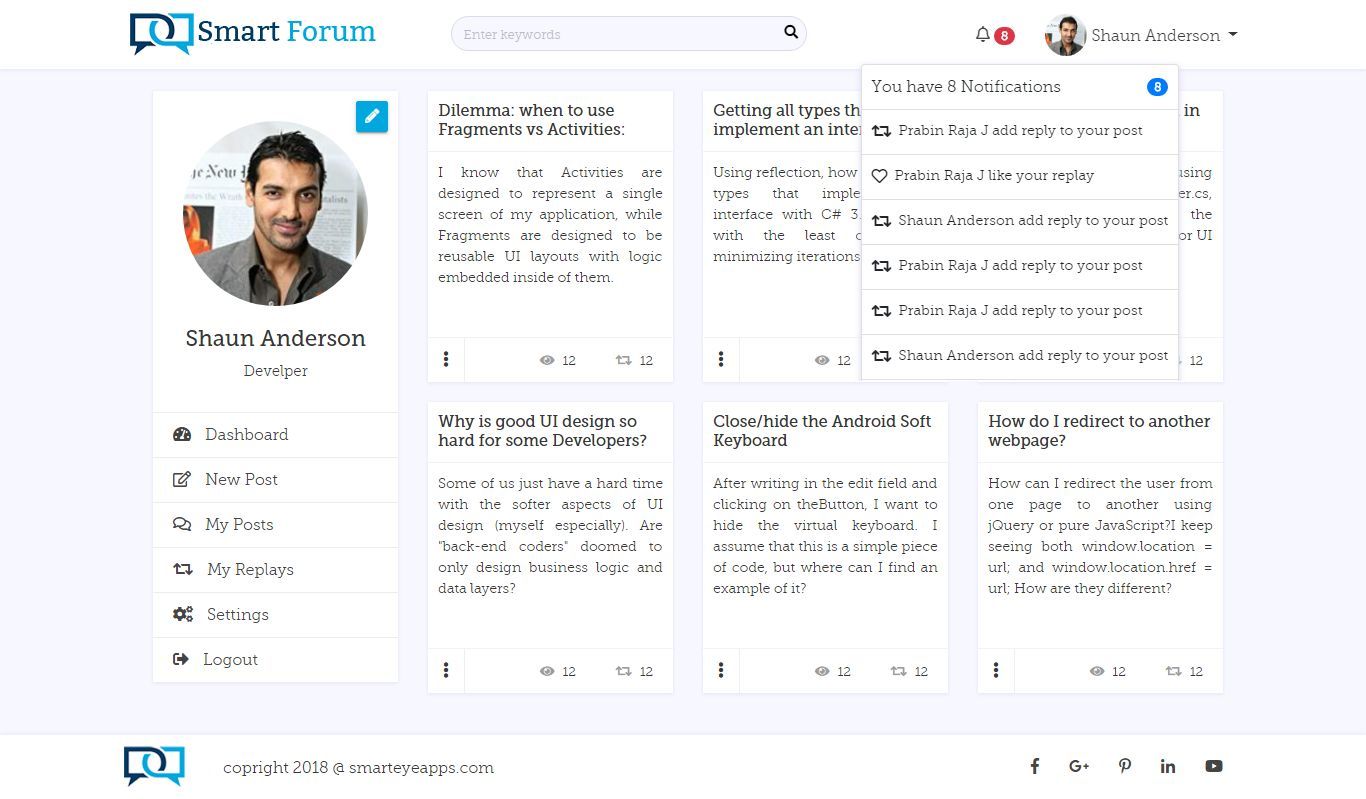Click the LinkedIn footer icon
Screen dimensions: 1366x799
click(x=1168, y=766)
